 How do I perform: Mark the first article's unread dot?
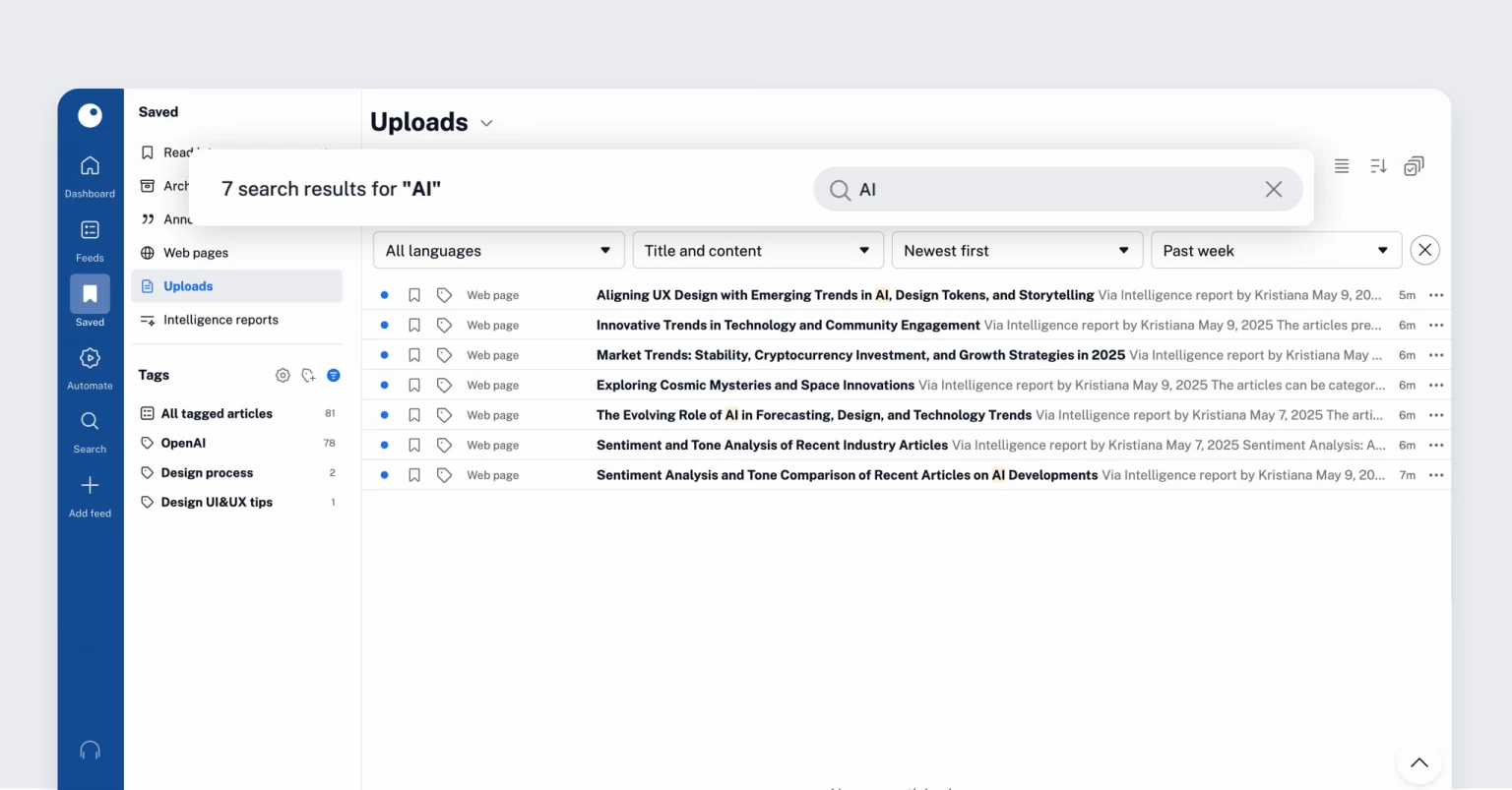click(x=384, y=294)
